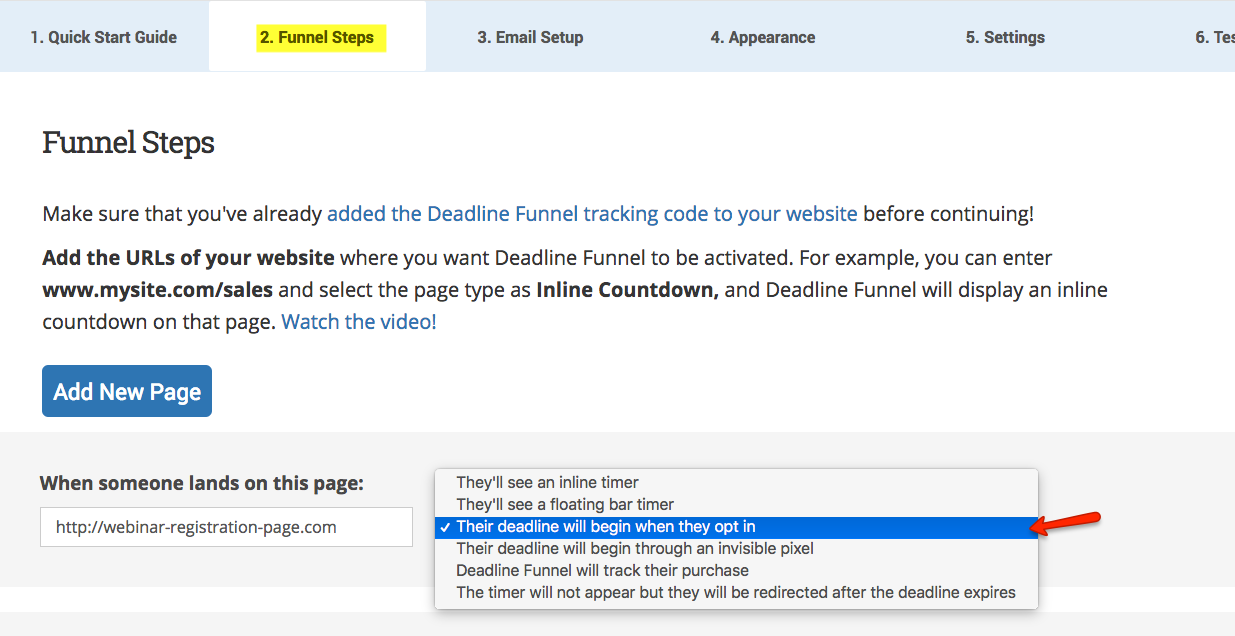Choose 'They'll see a floating bar timer'

click(737, 504)
